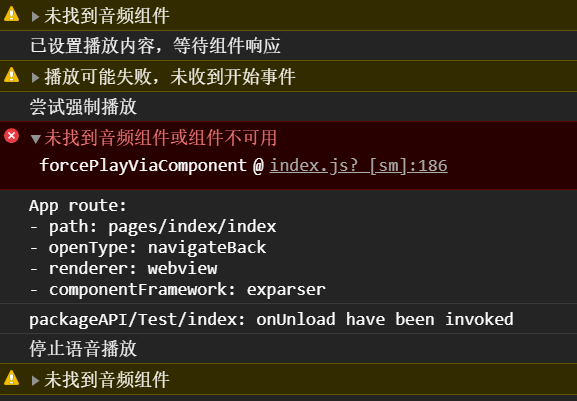
Task: Click the 尝试强制播放 log message
Action: pos(83,107)
